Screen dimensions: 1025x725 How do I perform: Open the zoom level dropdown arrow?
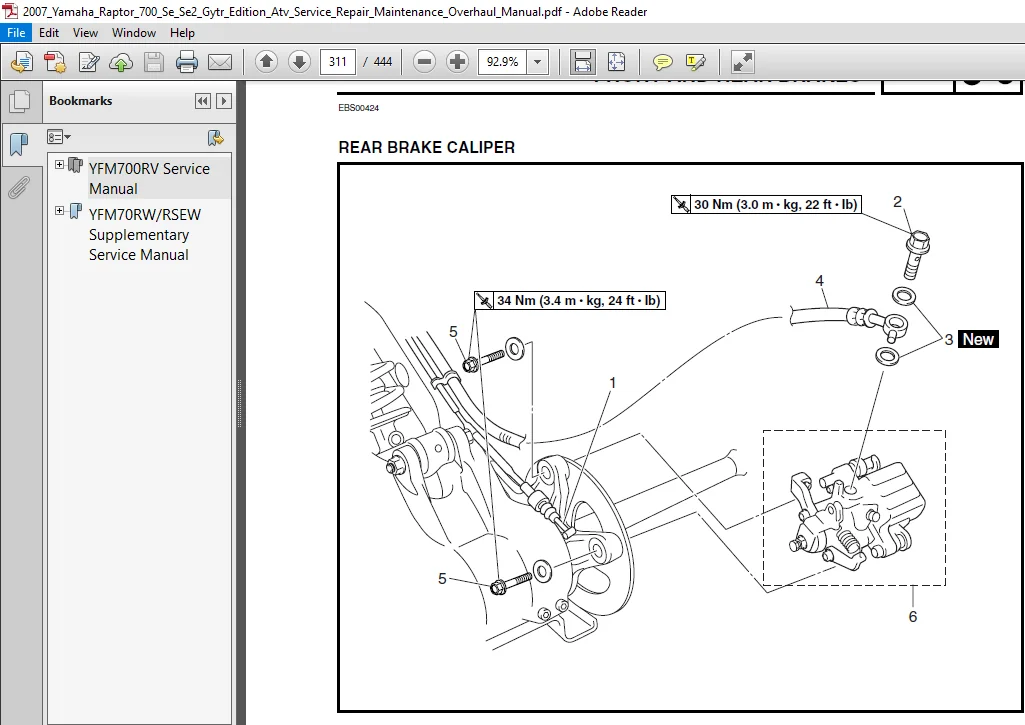tap(537, 61)
